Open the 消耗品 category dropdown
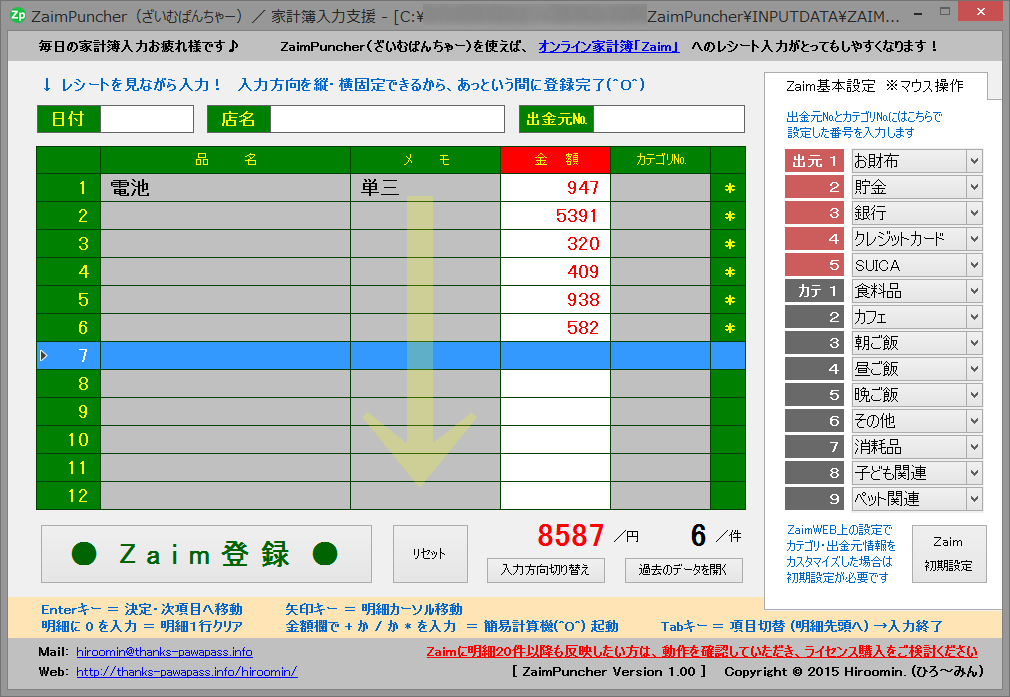 tap(974, 446)
